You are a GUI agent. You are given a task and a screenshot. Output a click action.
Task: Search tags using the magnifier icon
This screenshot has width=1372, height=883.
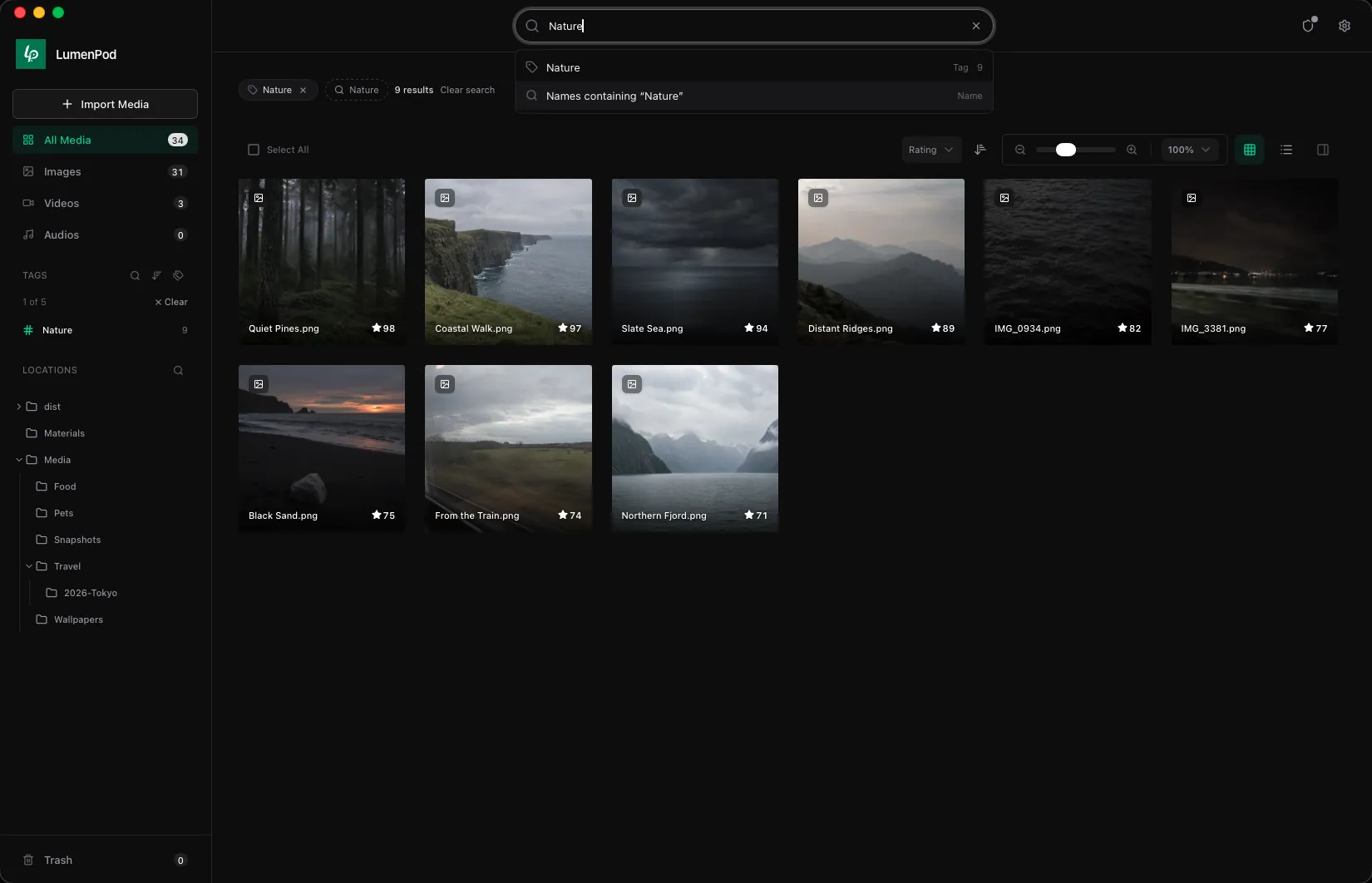tap(135, 275)
